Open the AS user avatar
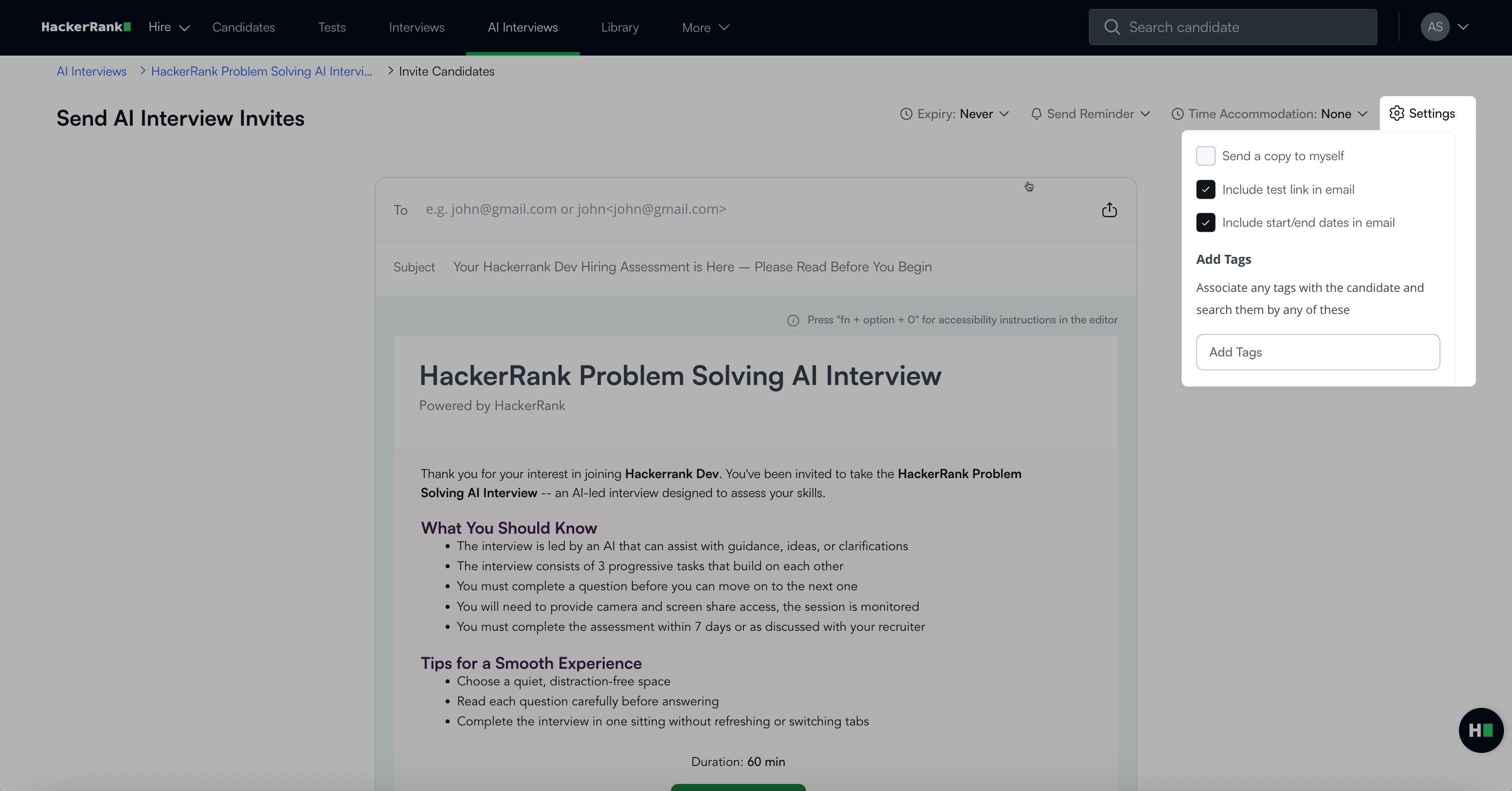1512x791 pixels. click(x=1435, y=27)
